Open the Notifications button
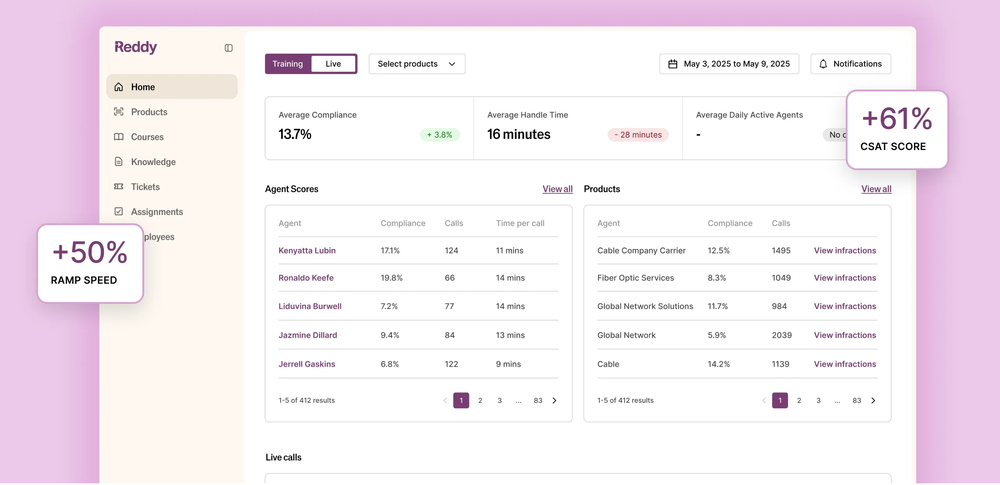Image resolution: width=1000 pixels, height=485 pixels. click(x=851, y=64)
